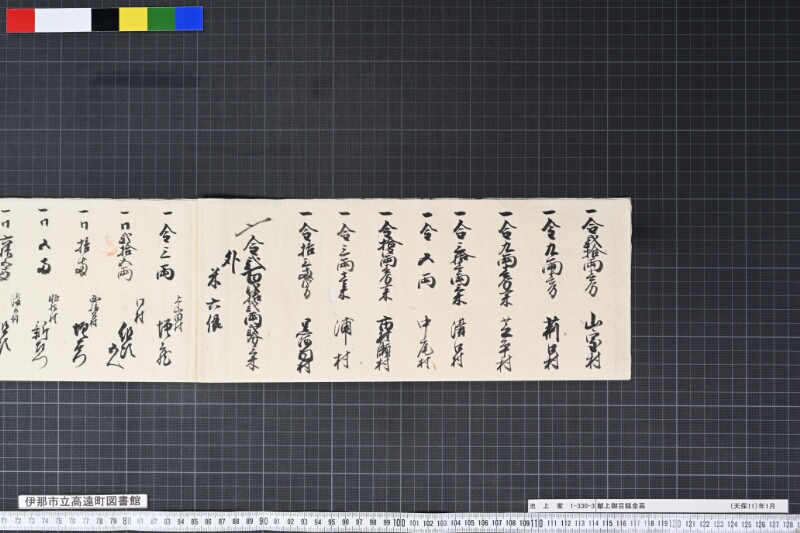This screenshot has width=800, height=533.
Task: Click the green color patch
Action: (x=161, y=19)
